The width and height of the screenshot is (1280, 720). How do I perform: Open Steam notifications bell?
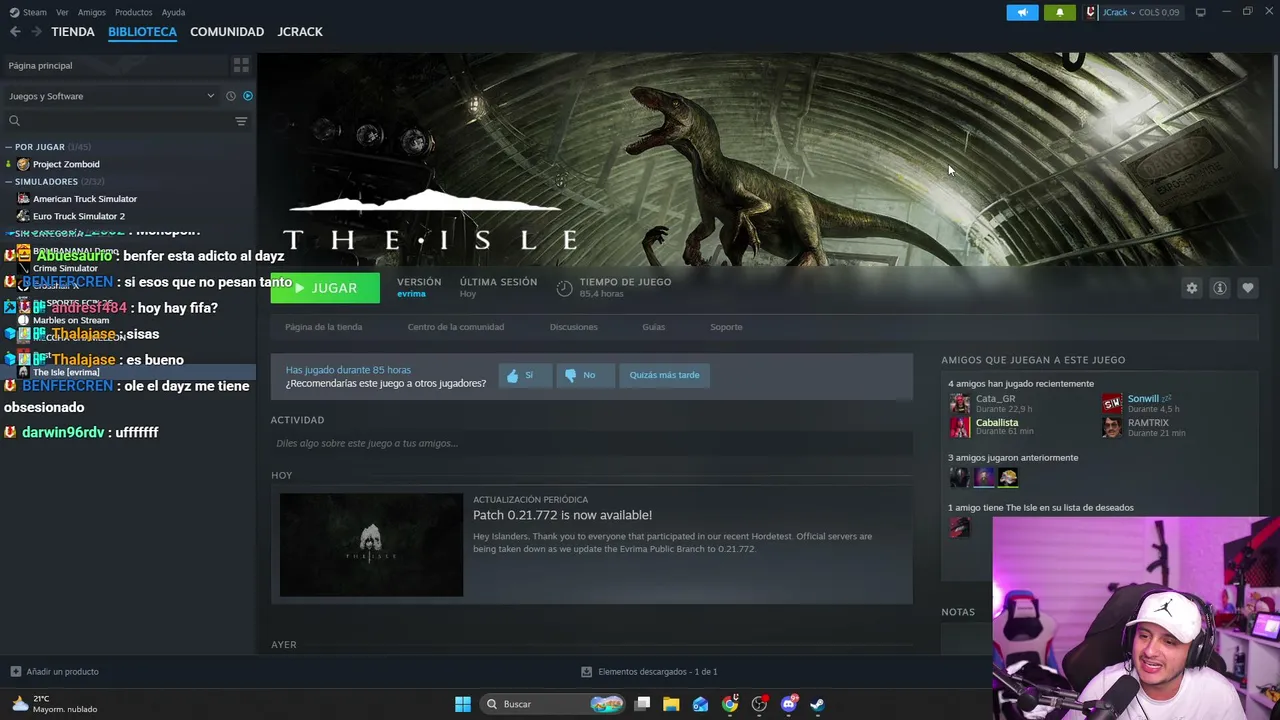click(x=1060, y=12)
